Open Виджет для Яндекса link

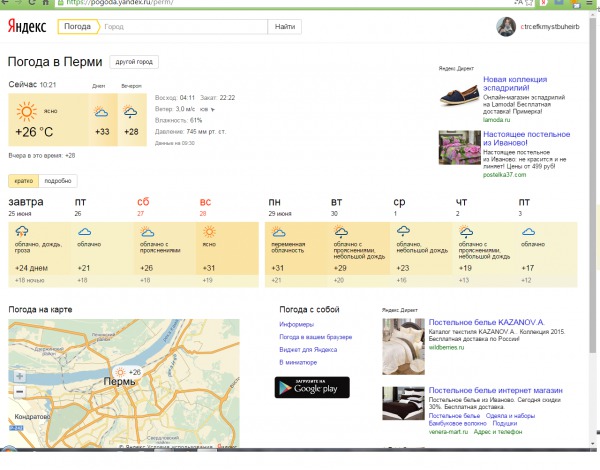pyautogui.click(x=308, y=349)
